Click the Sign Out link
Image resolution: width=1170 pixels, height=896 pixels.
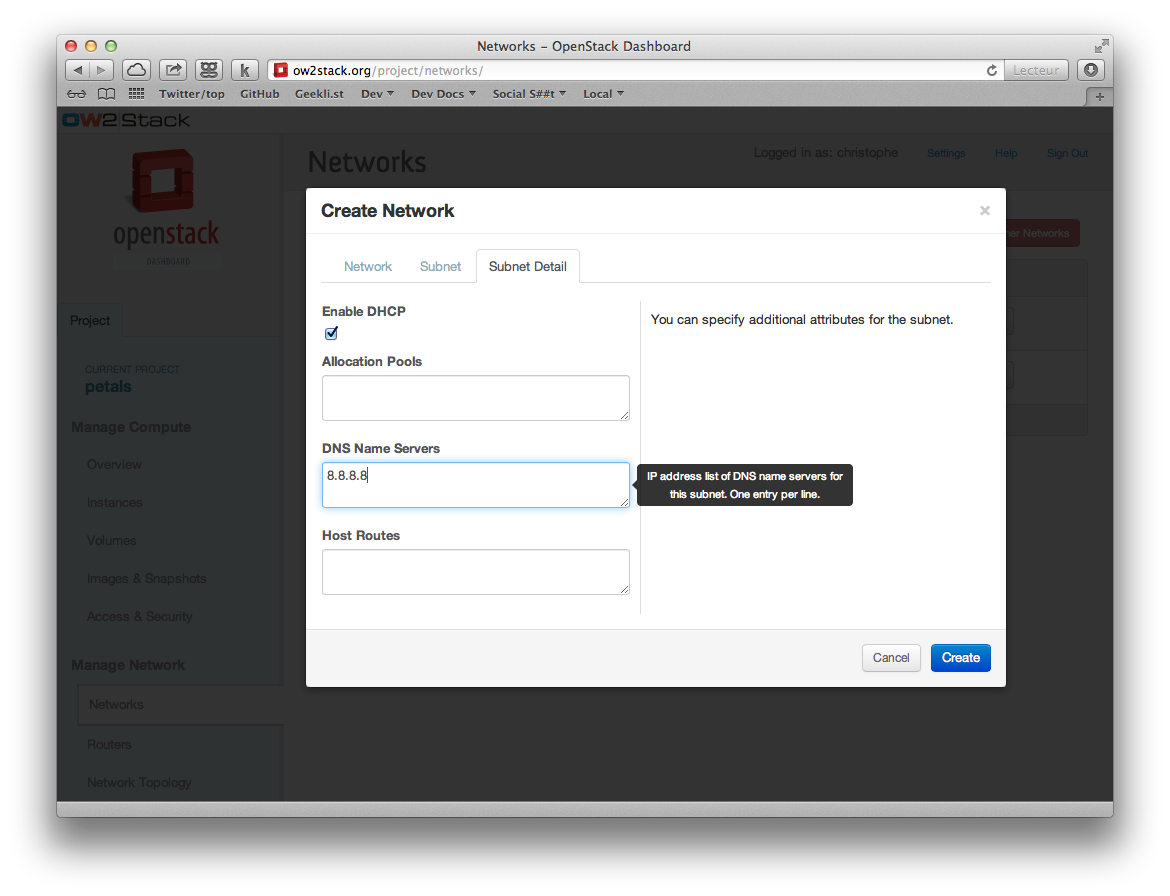point(1067,153)
